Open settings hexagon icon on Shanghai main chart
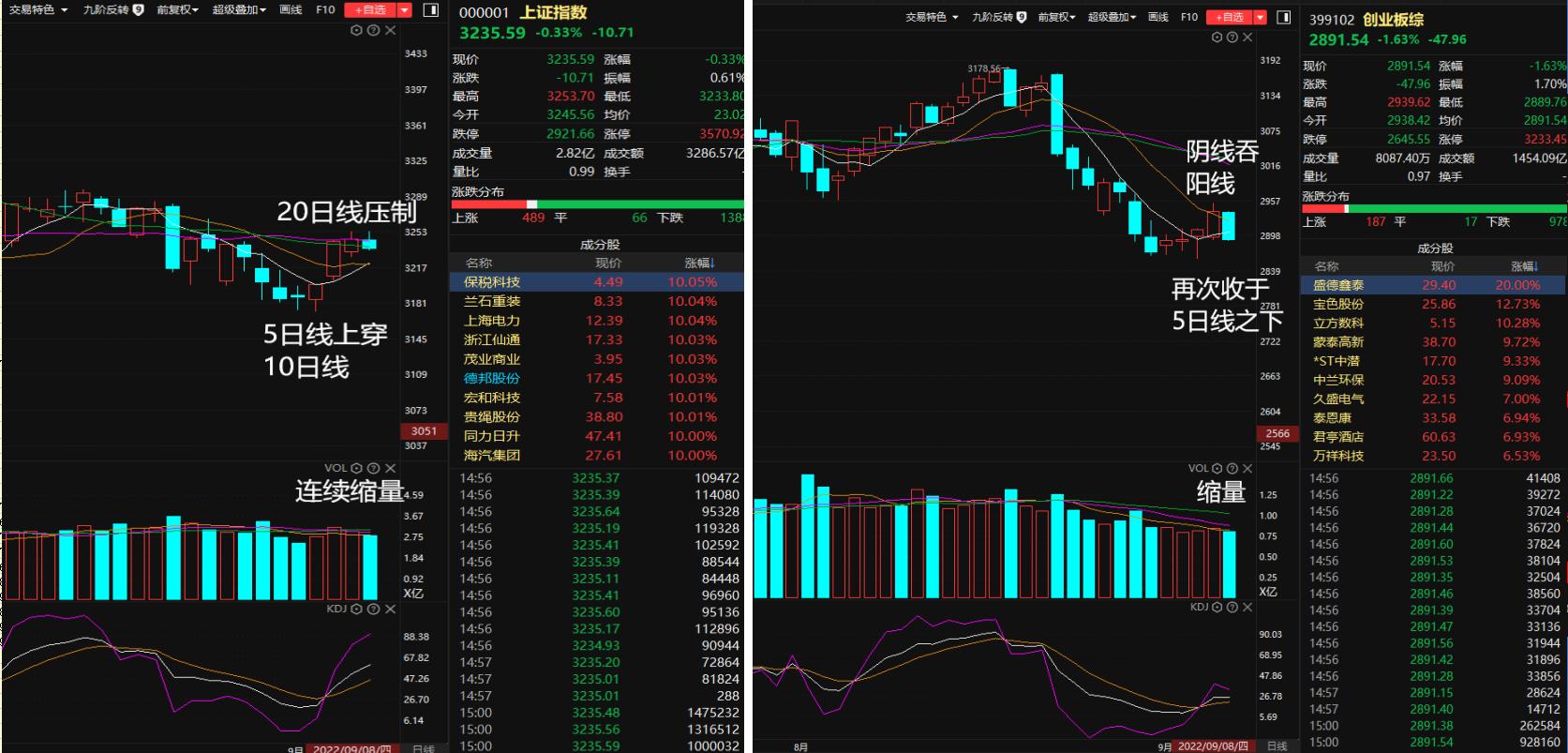1568x753 pixels. [356, 30]
